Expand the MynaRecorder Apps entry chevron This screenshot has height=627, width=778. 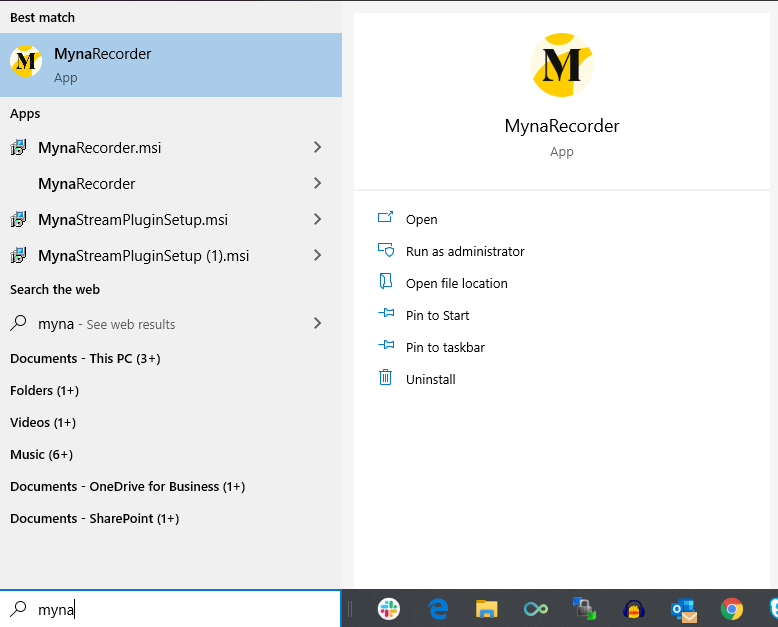[318, 183]
